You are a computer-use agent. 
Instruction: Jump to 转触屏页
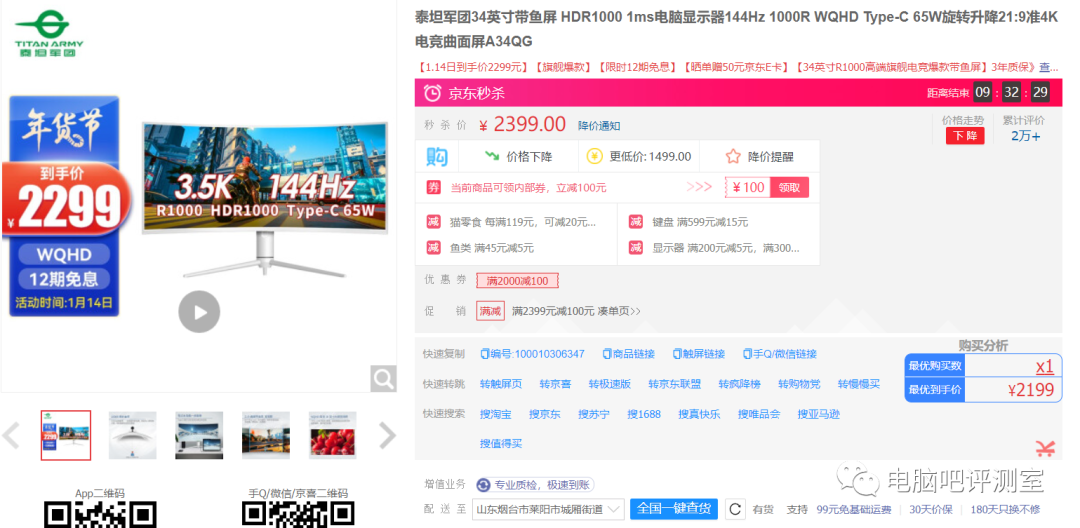coord(501,384)
